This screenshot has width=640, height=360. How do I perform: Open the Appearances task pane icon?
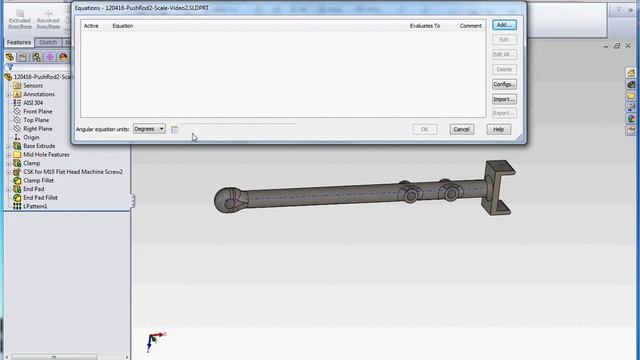pyautogui.click(x=631, y=119)
